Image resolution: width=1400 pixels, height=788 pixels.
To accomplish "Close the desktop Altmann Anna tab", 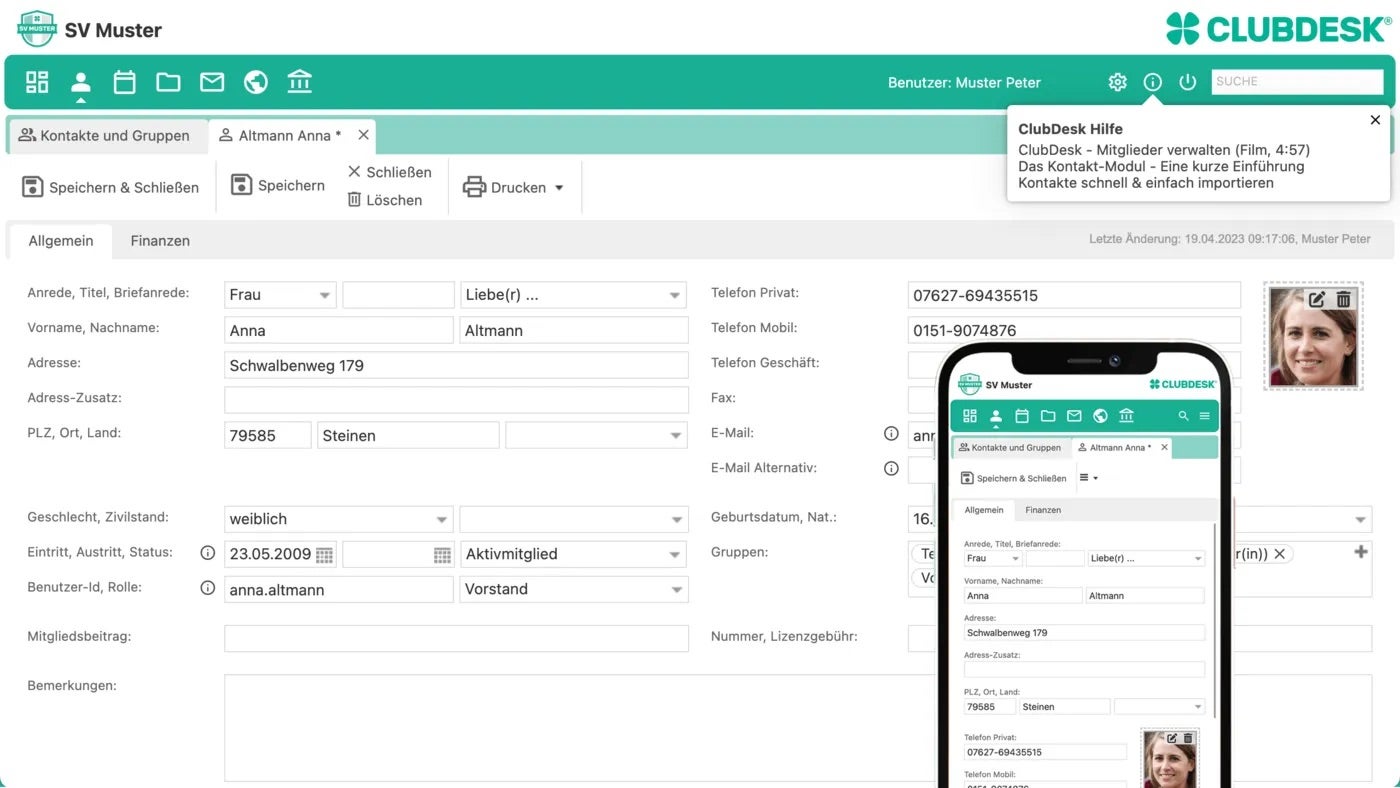I will pyautogui.click(x=363, y=135).
